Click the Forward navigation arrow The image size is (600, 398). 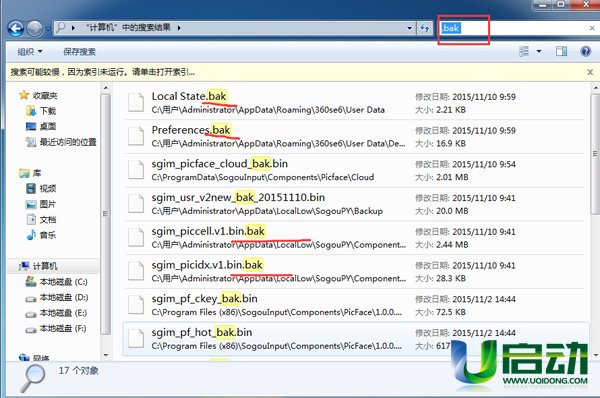(35, 28)
